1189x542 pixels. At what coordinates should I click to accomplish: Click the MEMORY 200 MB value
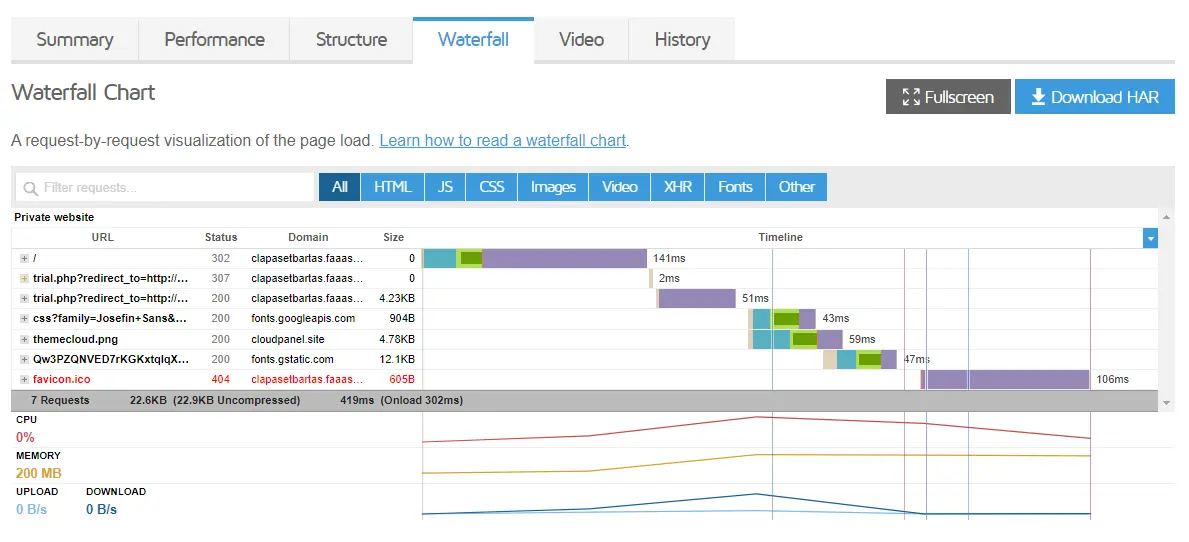[38, 474]
